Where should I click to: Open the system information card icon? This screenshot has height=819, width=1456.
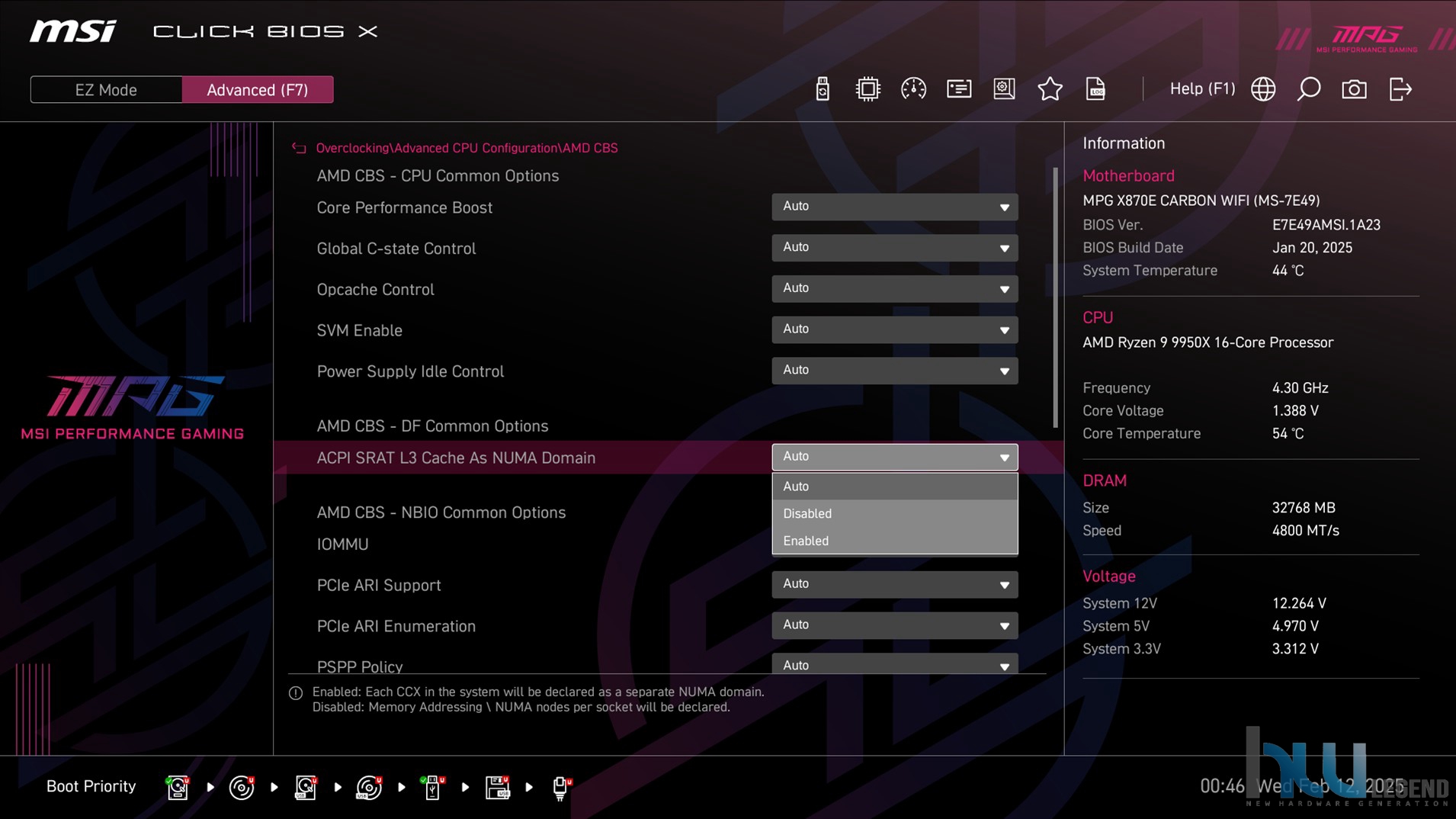(x=959, y=89)
